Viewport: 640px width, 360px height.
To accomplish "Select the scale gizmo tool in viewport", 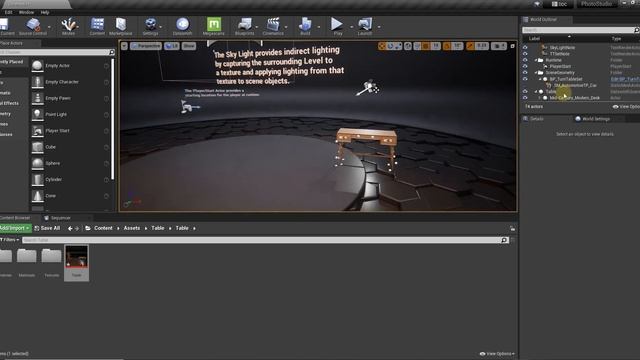I will [x=398, y=46].
